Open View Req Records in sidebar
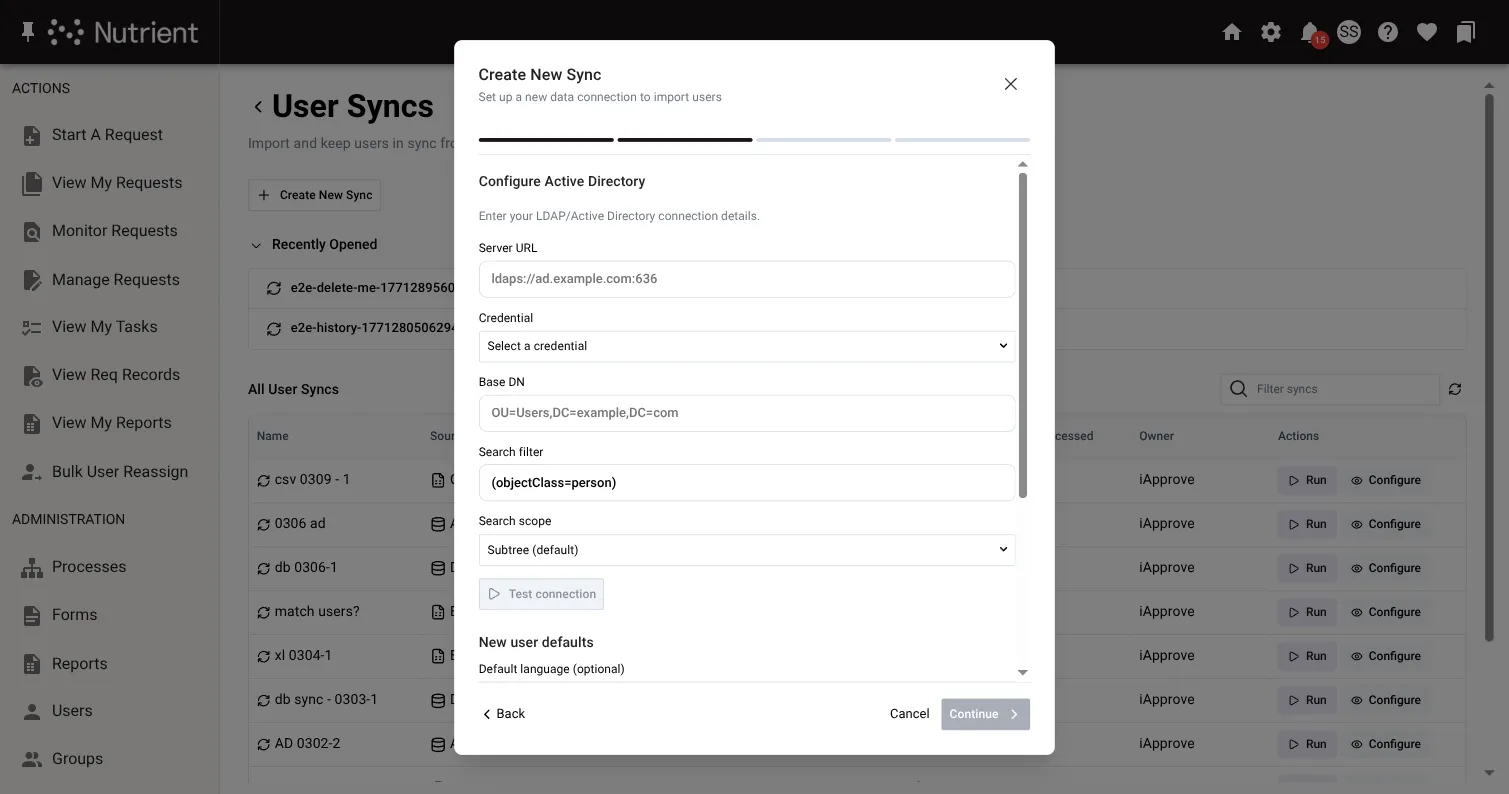The width and height of the screenshot is (1509, 794). click(x=116, y=375)
